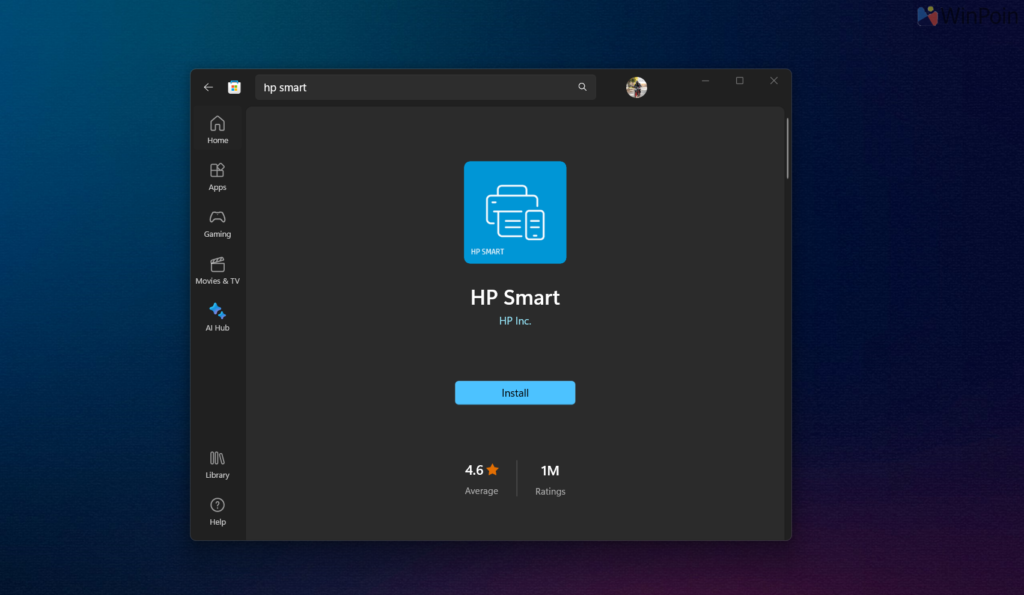Open the Library page
Viewport: 1024px width, 595px height.
(x=217, y=464)
